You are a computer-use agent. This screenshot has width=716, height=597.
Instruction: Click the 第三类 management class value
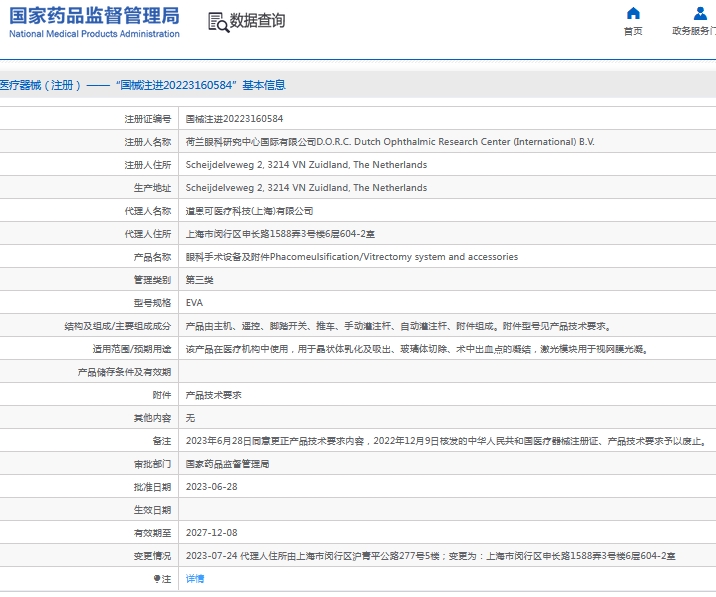tap(200, 280)
